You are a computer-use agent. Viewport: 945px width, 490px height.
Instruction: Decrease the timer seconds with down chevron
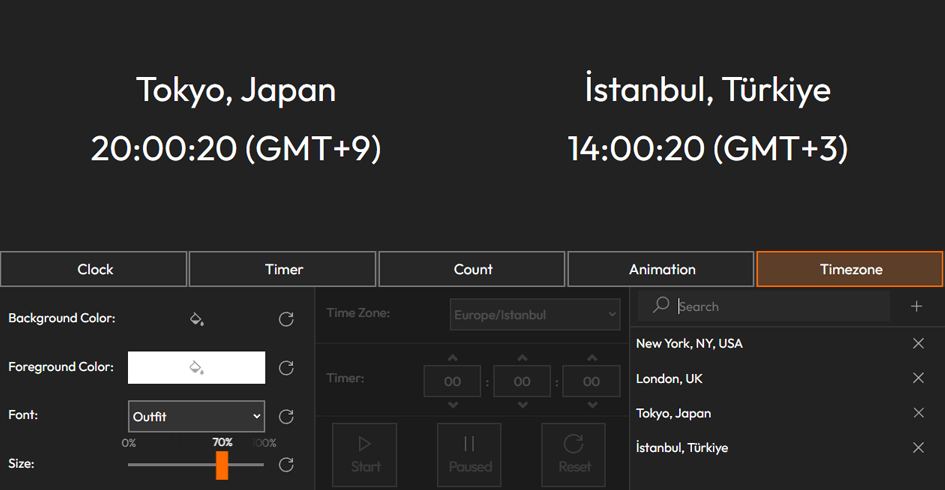tap(591, 405)
